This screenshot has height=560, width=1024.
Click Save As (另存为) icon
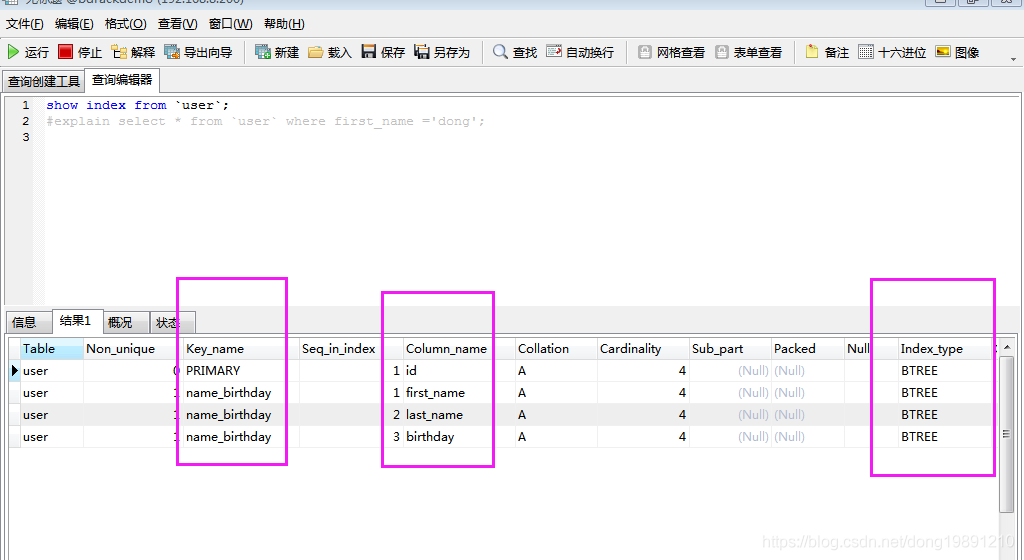(x=422, y=52)
